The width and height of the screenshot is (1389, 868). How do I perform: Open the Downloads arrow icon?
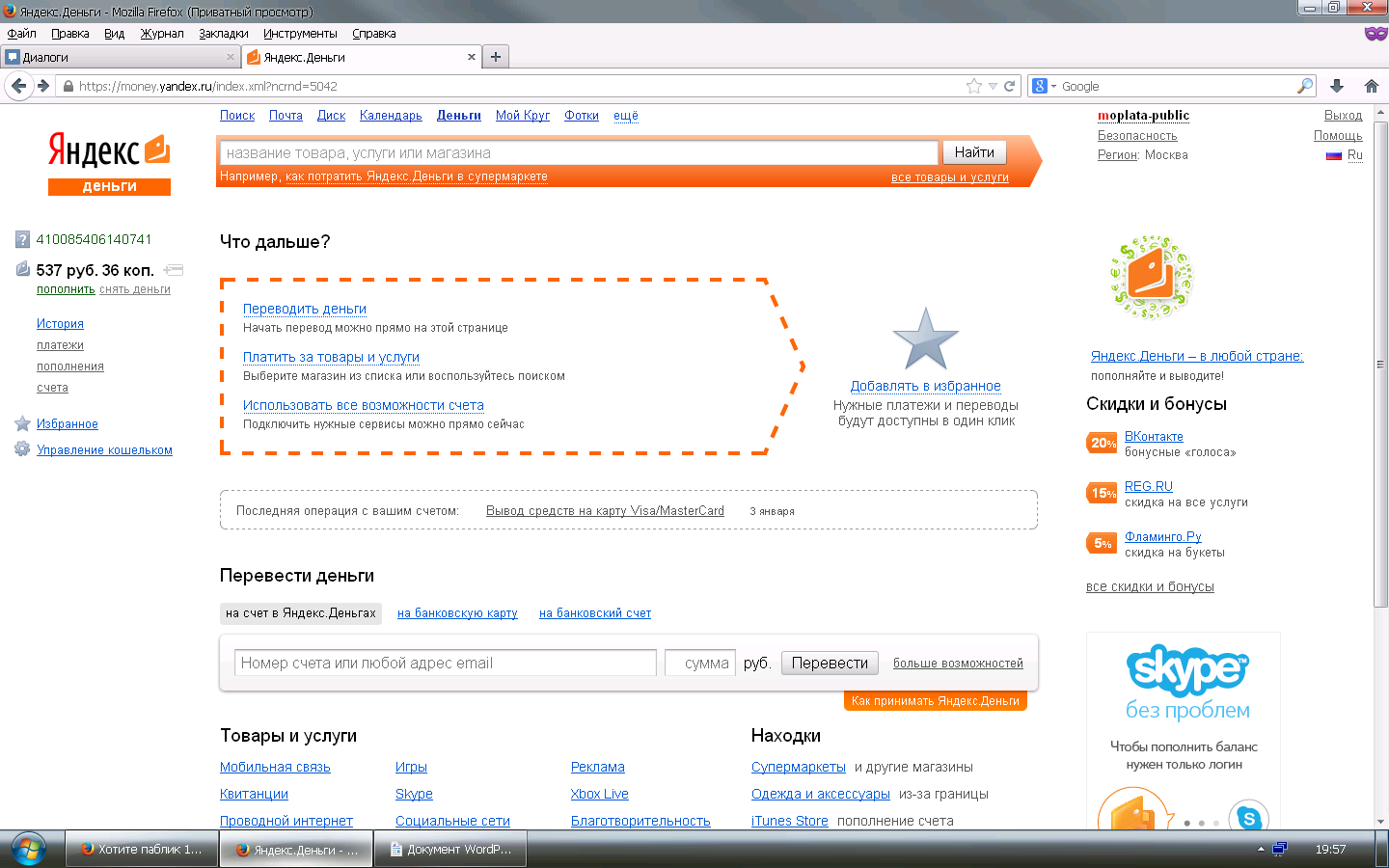point(1337,86)
